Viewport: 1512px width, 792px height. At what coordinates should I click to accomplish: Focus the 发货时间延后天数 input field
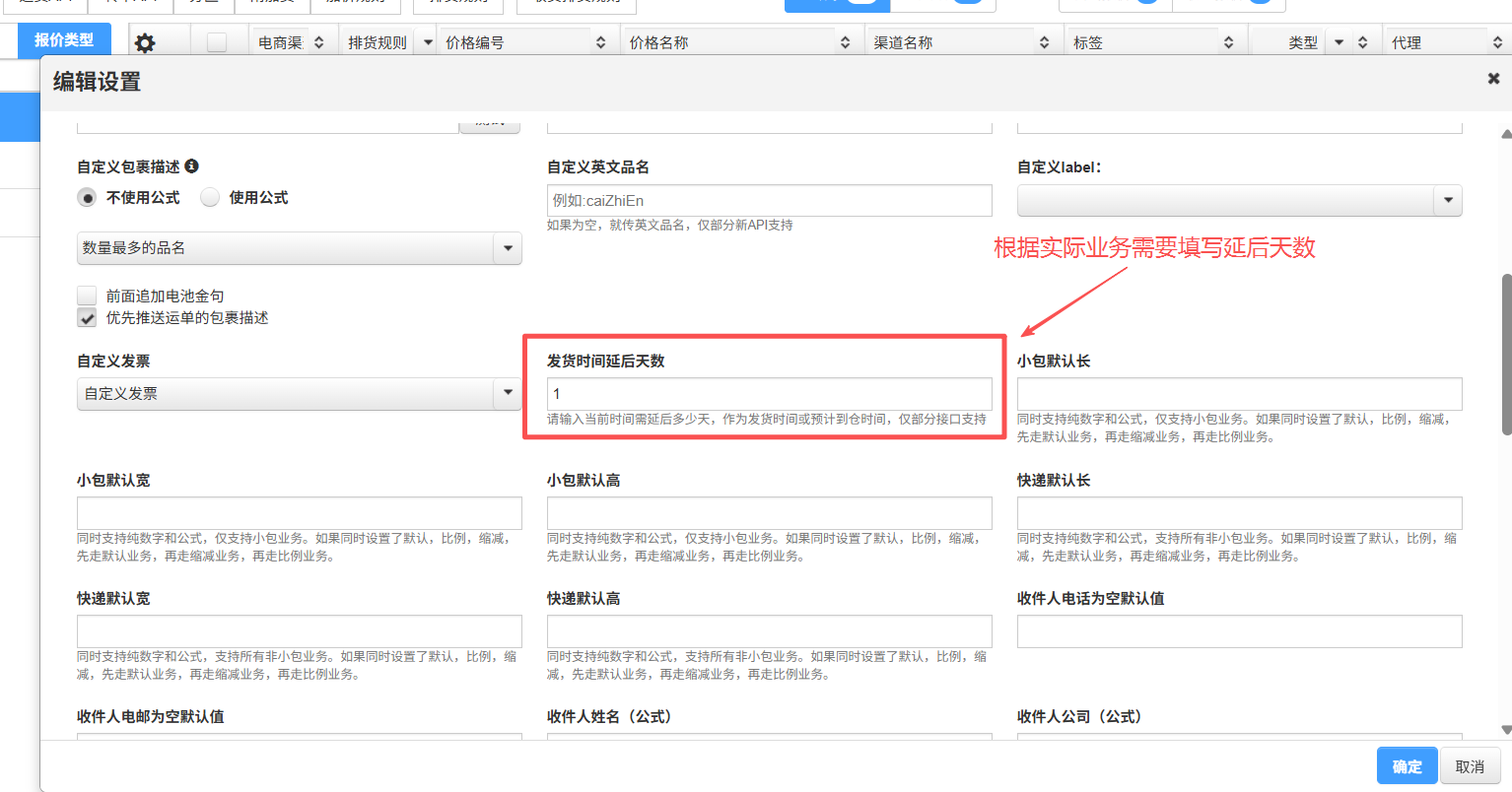[770, 394]
